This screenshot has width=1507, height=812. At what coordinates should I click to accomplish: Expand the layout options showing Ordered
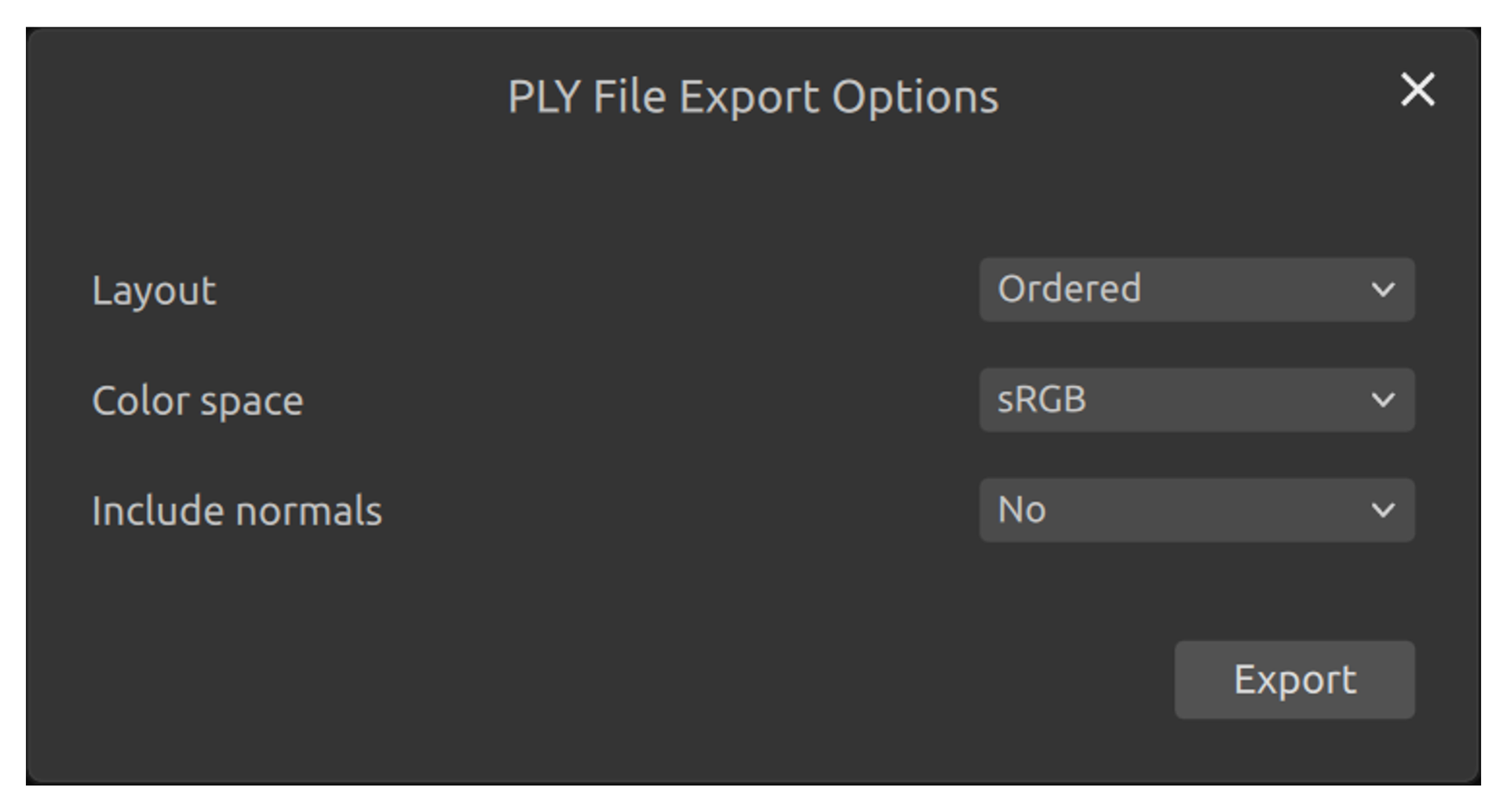coord(1196,289)
